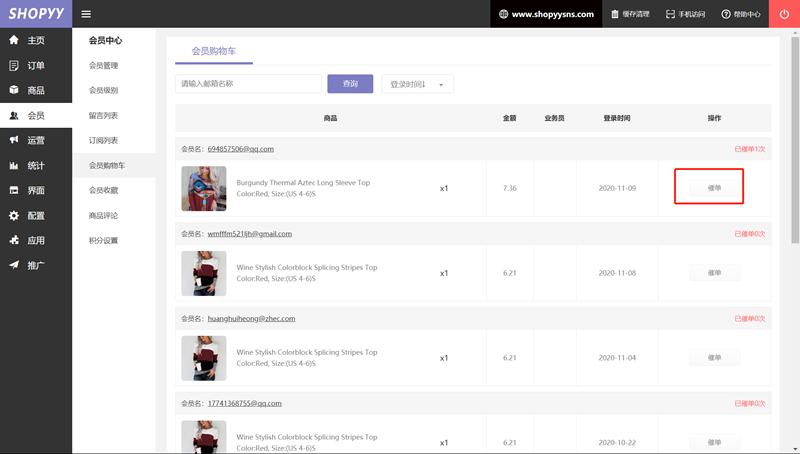Viewport: 800px width, 454px height.
Task: Open 统计 statistics in sidebar
Action: (x=36, y=165)
